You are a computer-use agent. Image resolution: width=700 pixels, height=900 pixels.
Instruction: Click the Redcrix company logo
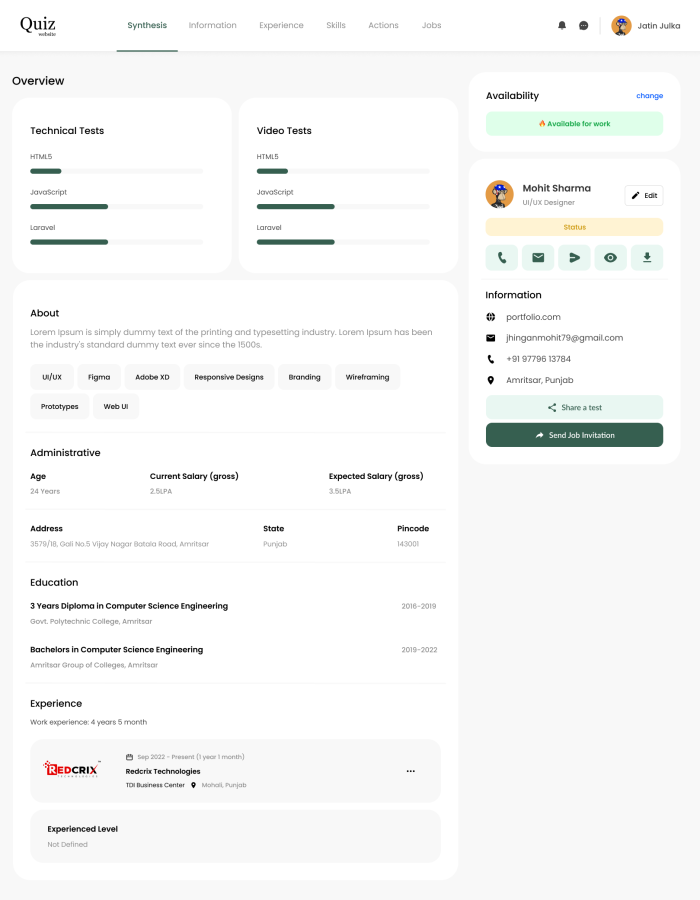[x=72, y=769]
